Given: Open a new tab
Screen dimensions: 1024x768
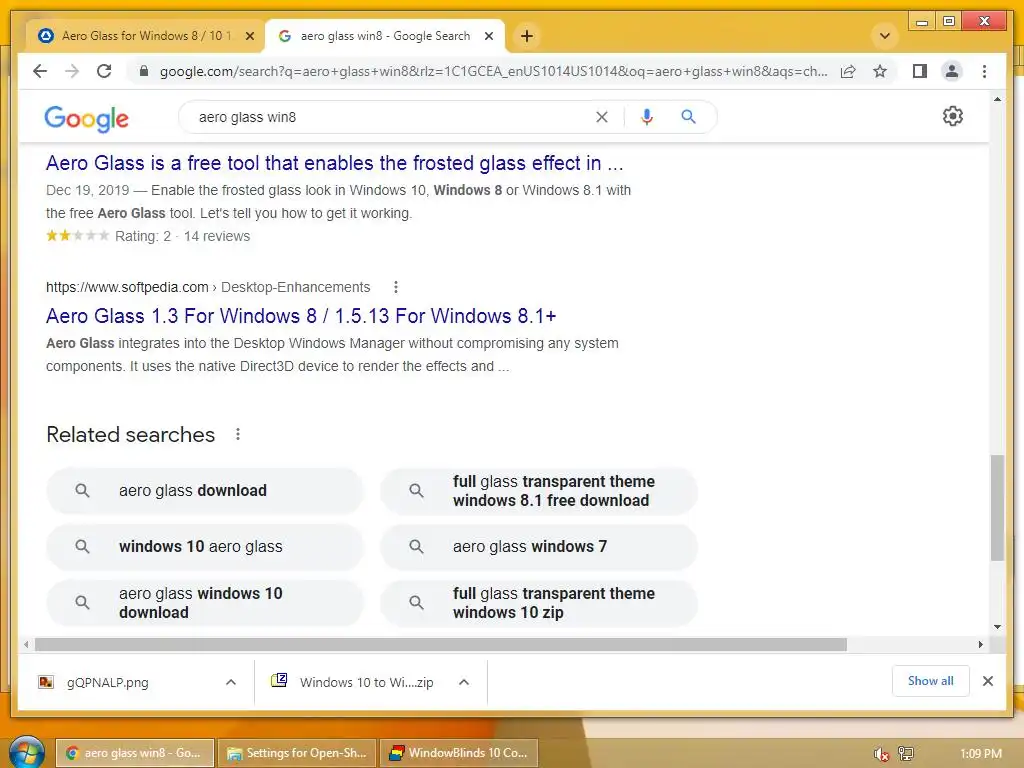Looking at the screenshot, I should (x=526, y=36).
